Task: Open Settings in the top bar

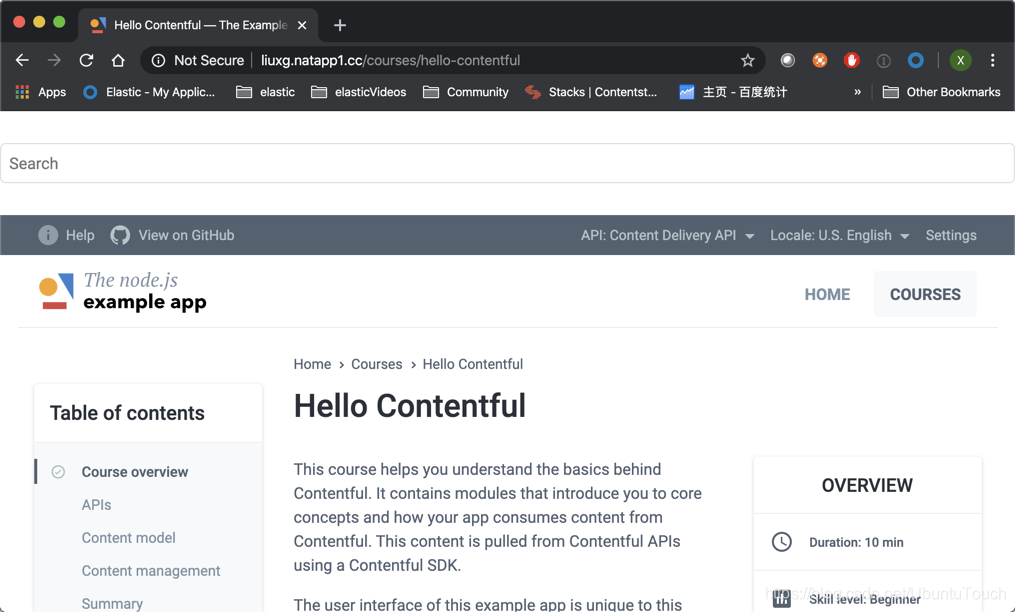Action: click(951, 235)
